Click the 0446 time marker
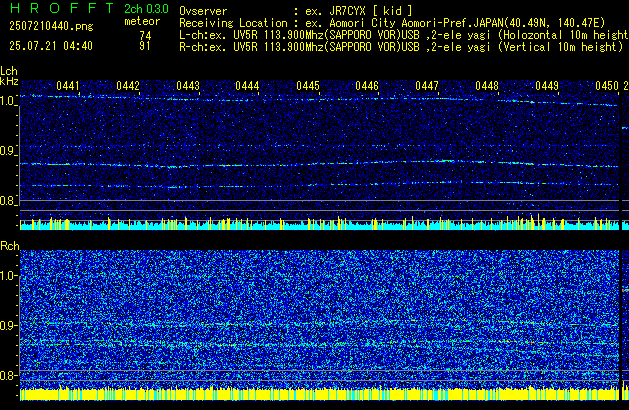The image size is (629, 410). tap(367, 86)
